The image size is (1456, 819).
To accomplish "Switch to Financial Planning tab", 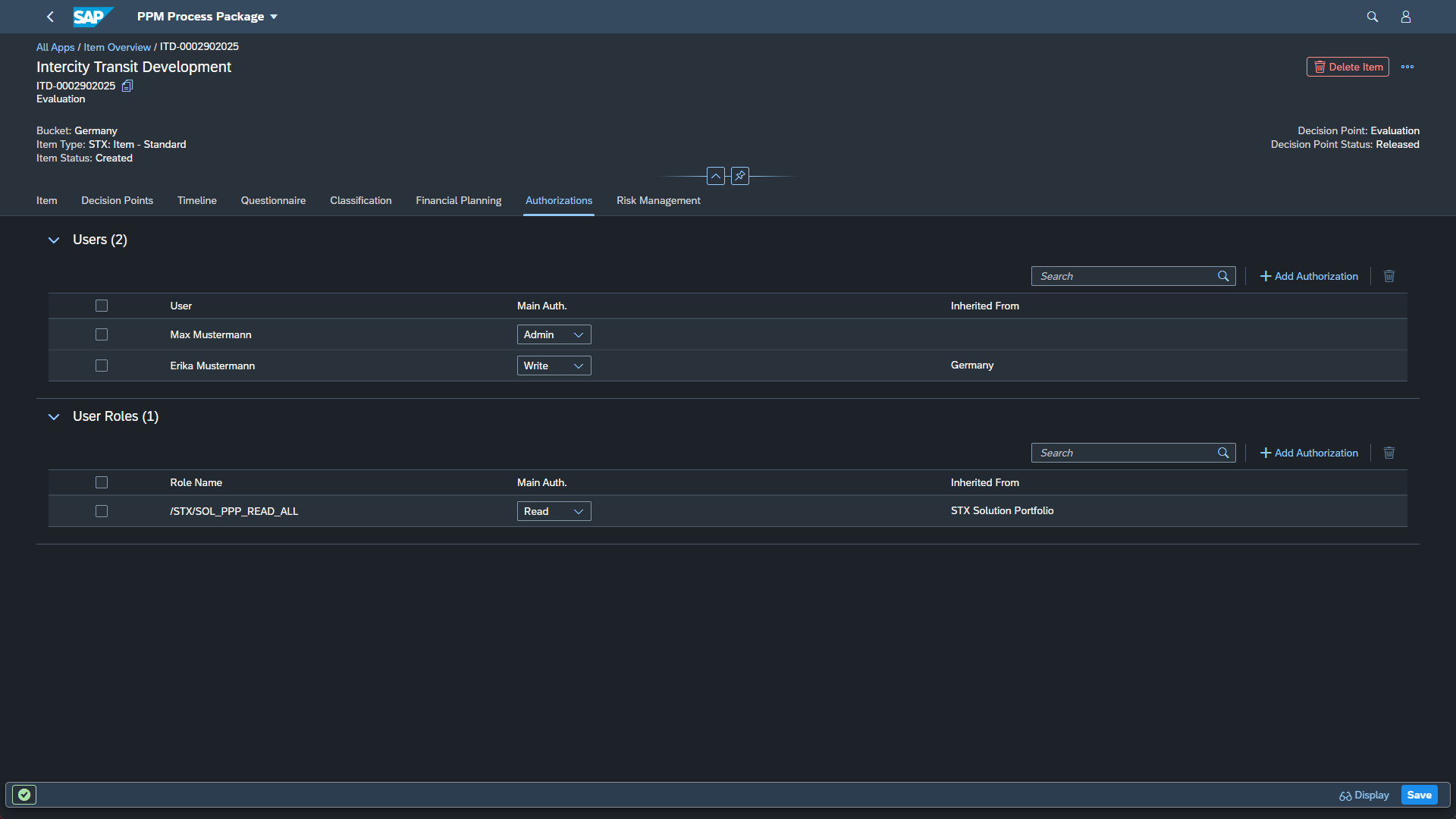I will [x=458, y=200].
